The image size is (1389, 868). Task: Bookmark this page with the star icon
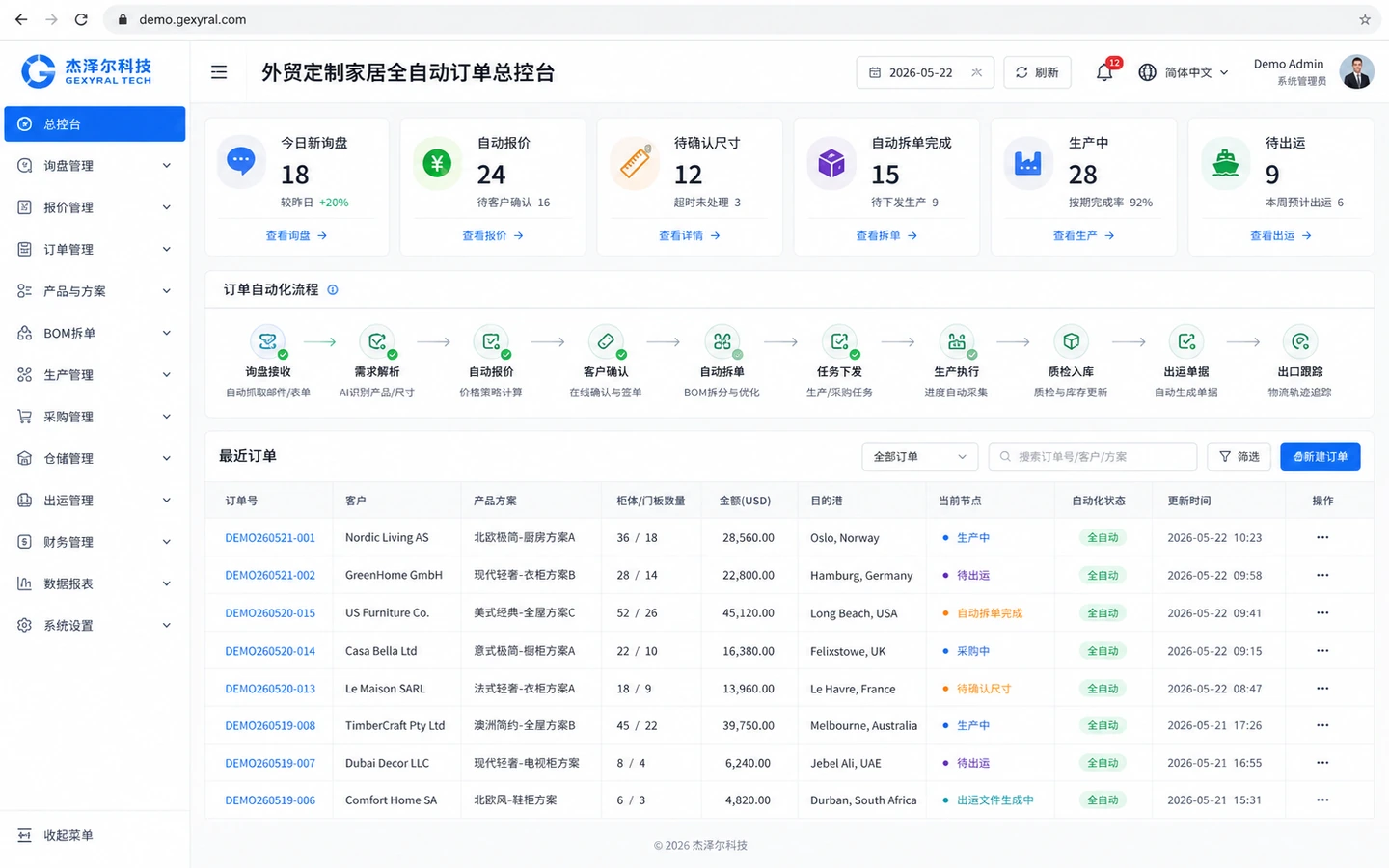click(1365, 19)
